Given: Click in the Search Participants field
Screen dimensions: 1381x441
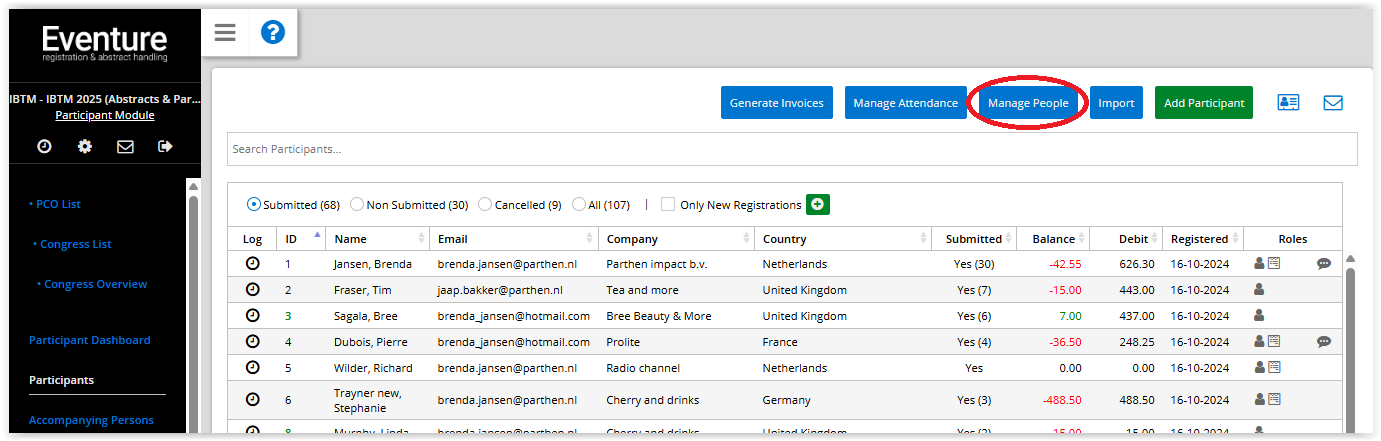Looking at the screenshot, I should click(790, 149).
